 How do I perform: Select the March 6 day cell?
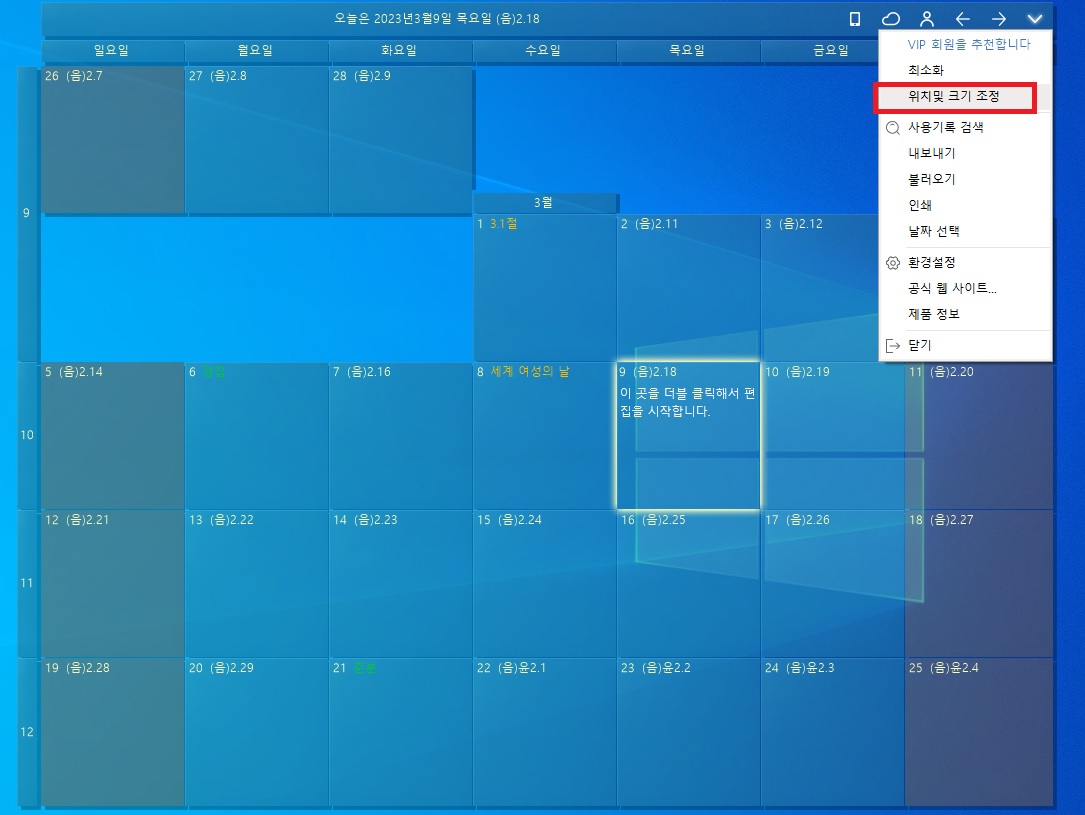tap(257, 436)
